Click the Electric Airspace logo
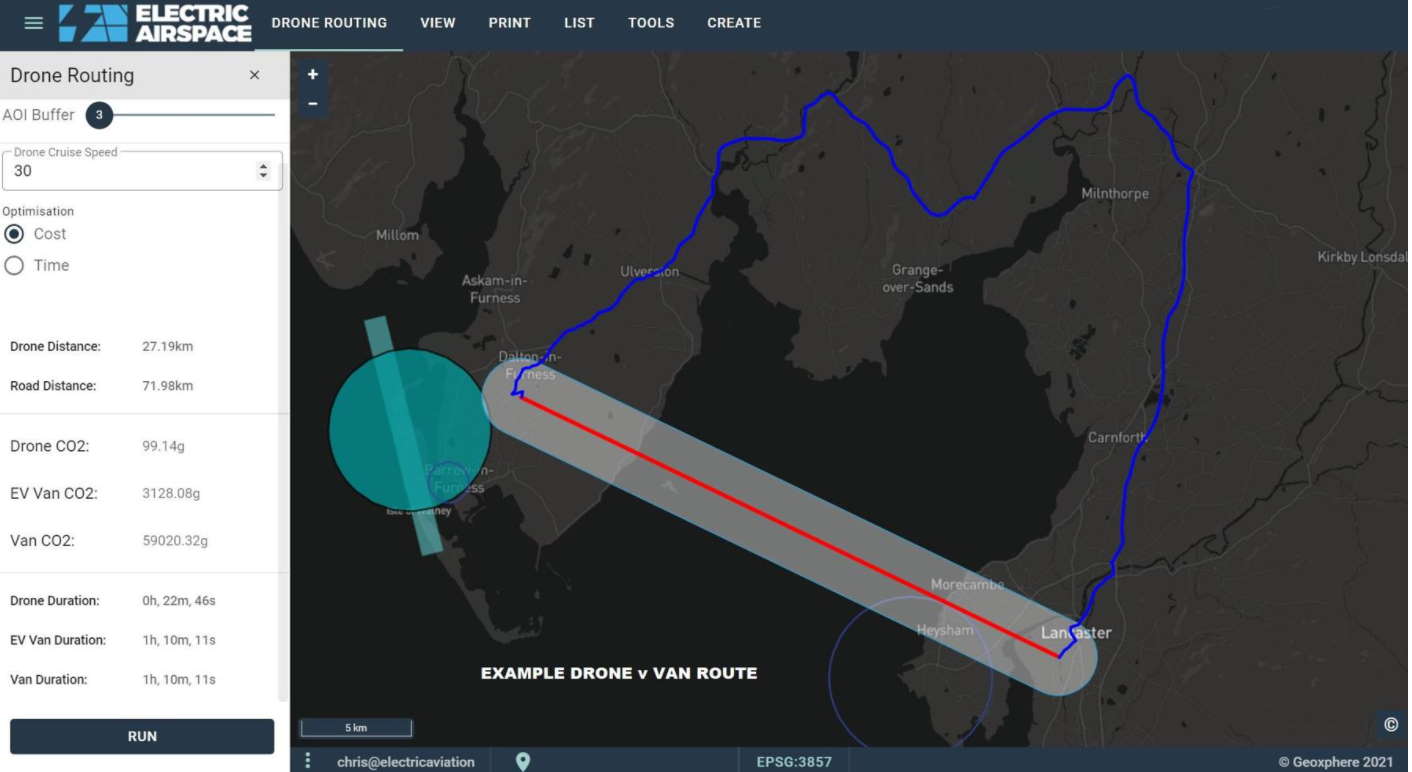This screenshot has width=1412, height=772. pos(155,23)
